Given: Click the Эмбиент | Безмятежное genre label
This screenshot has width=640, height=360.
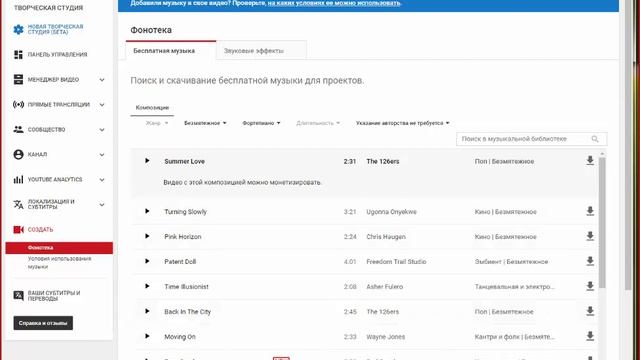Looking at the screenshot, I should (511, 262).
